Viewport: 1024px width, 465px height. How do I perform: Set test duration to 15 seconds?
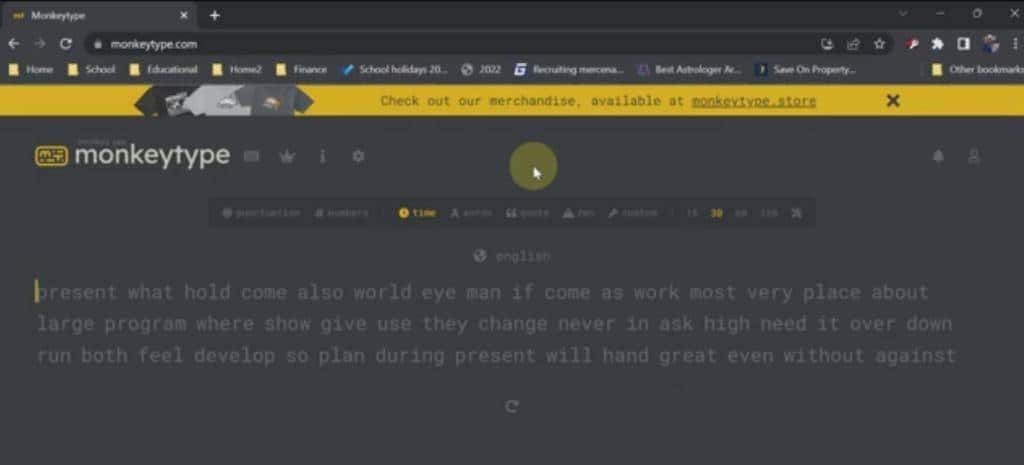click(x=692, y=213)
